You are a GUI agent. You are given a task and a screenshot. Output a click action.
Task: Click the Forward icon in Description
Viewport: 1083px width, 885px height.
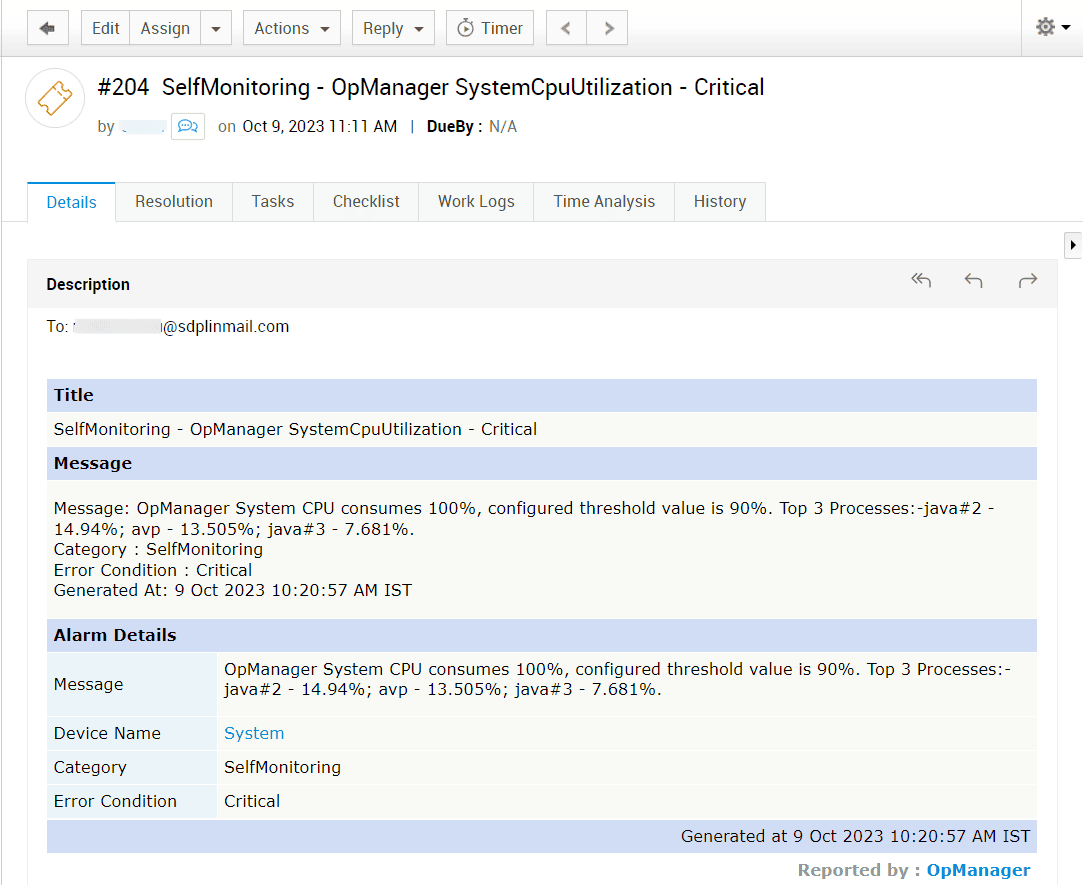[x=1028, y=280]
